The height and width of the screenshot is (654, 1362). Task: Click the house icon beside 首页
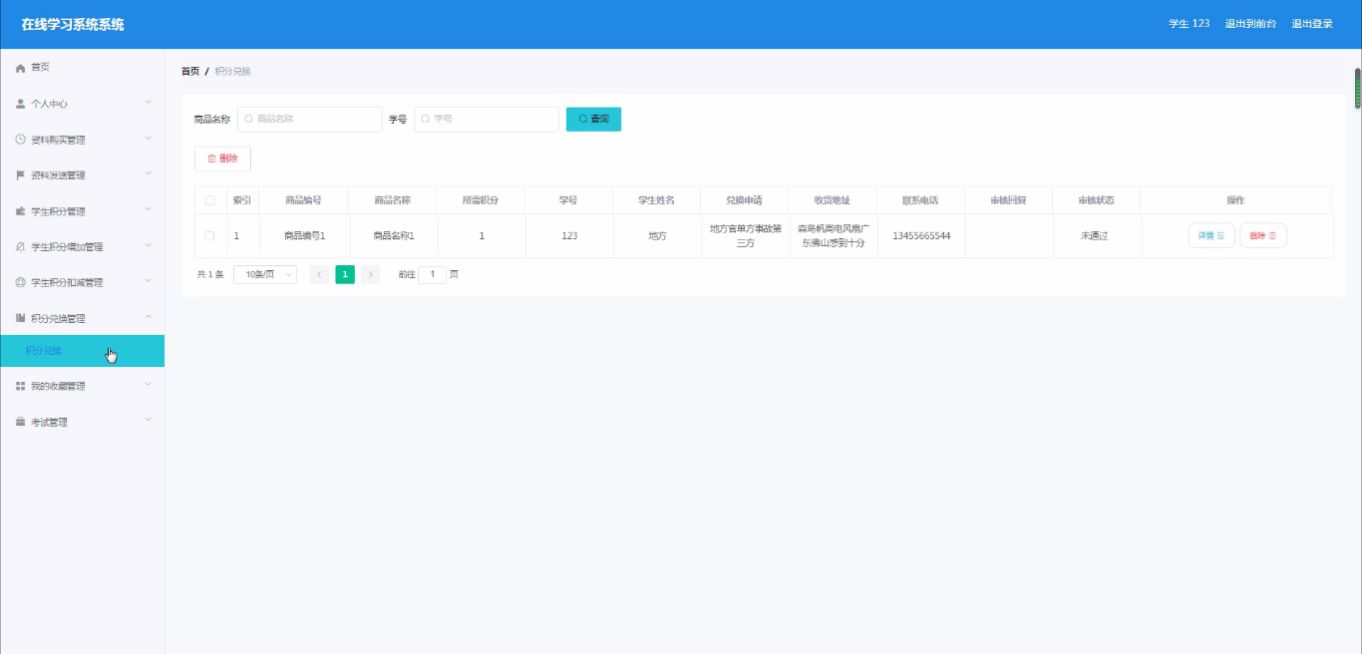(20, 68)
